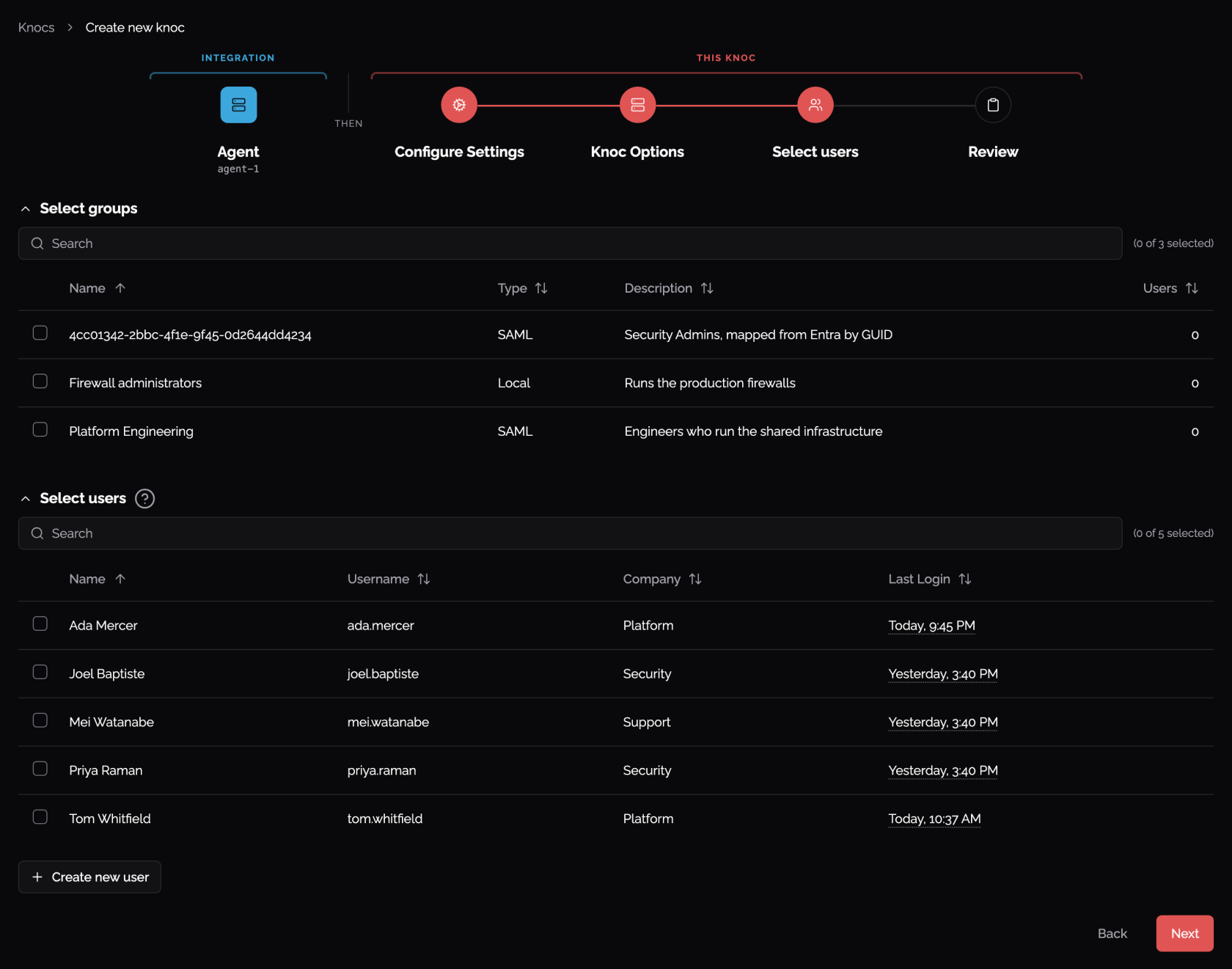This screenshot has width=1232, height=969.
Task: Sort users table by Name arrow
Action: pos(120,579)
